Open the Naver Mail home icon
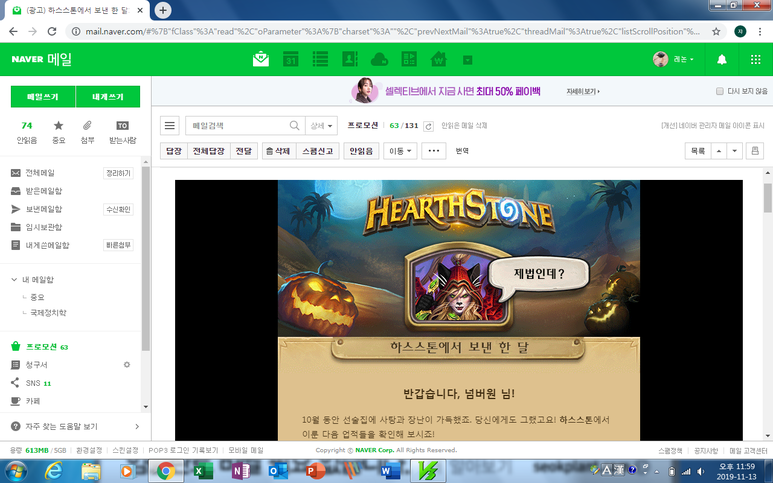The width and height of the screenshot is (773, 483). [261, 59]
